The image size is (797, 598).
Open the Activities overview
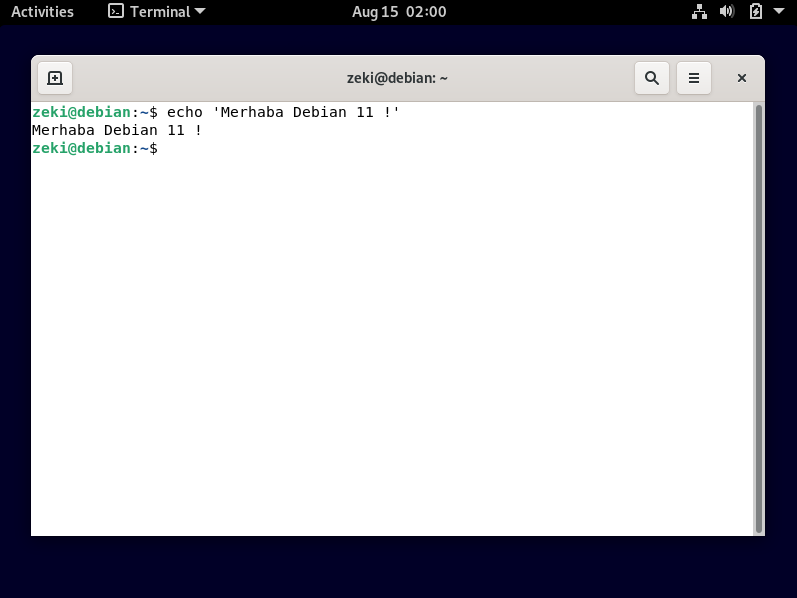pos(42,12)
